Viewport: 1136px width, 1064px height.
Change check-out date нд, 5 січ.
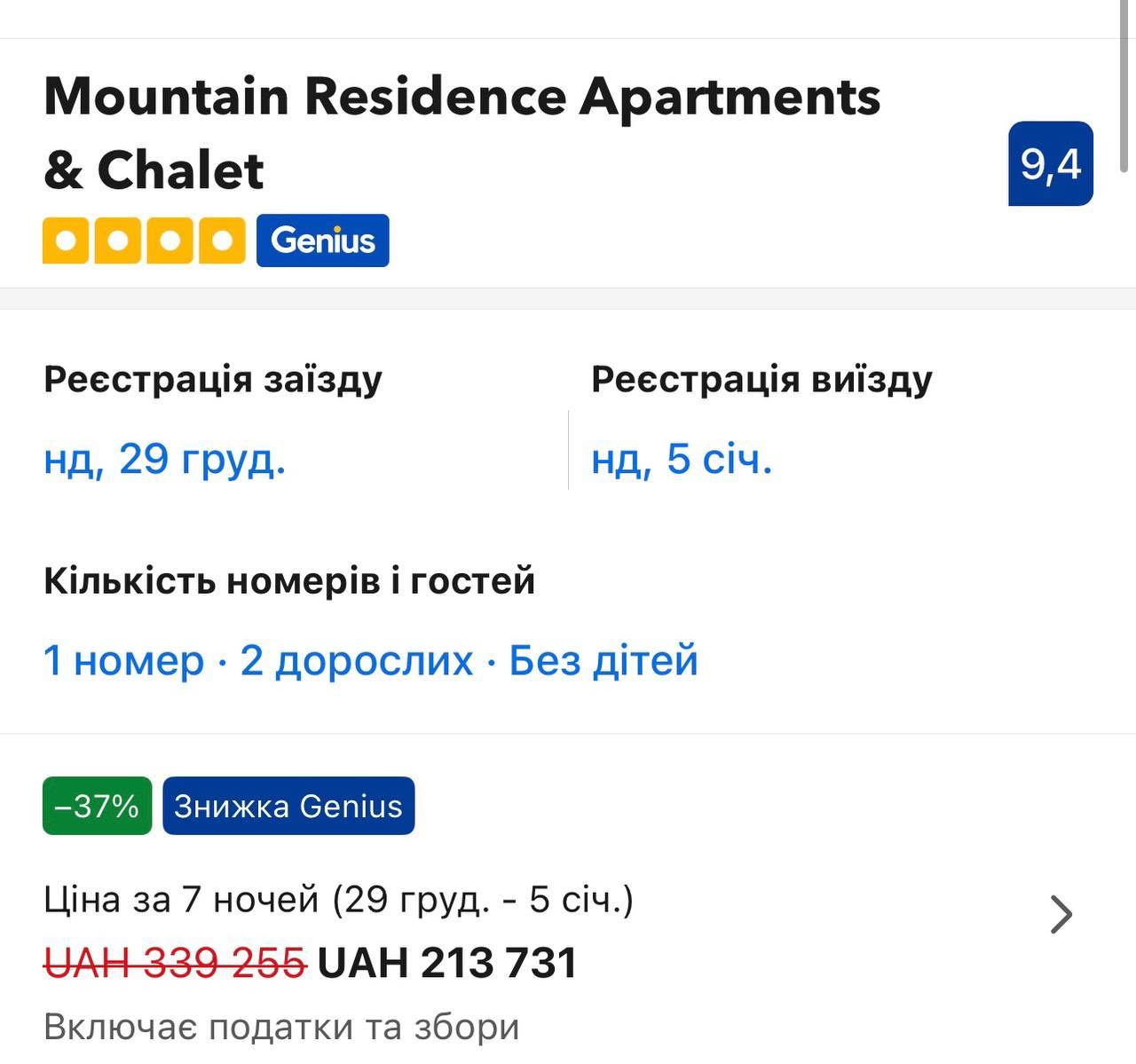682,459
